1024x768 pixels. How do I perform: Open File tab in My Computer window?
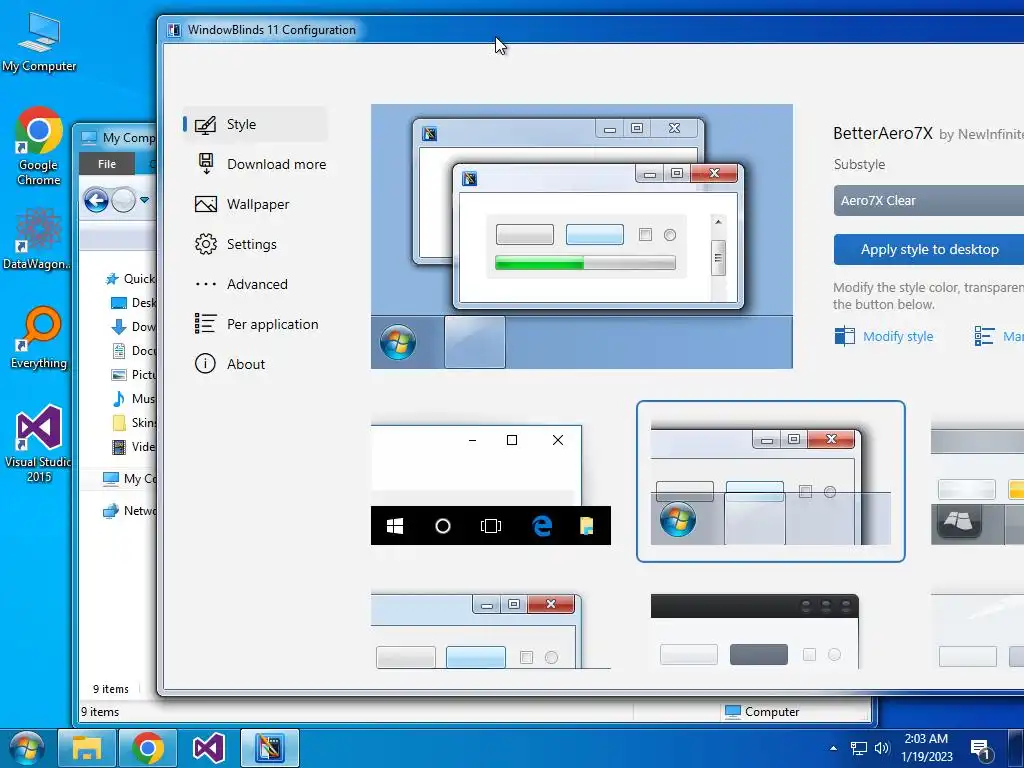click(107, 164)
